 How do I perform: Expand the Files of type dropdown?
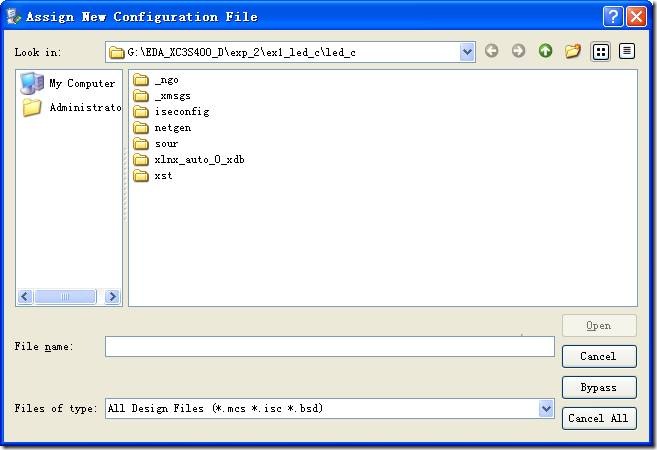[x=546, y=408]
